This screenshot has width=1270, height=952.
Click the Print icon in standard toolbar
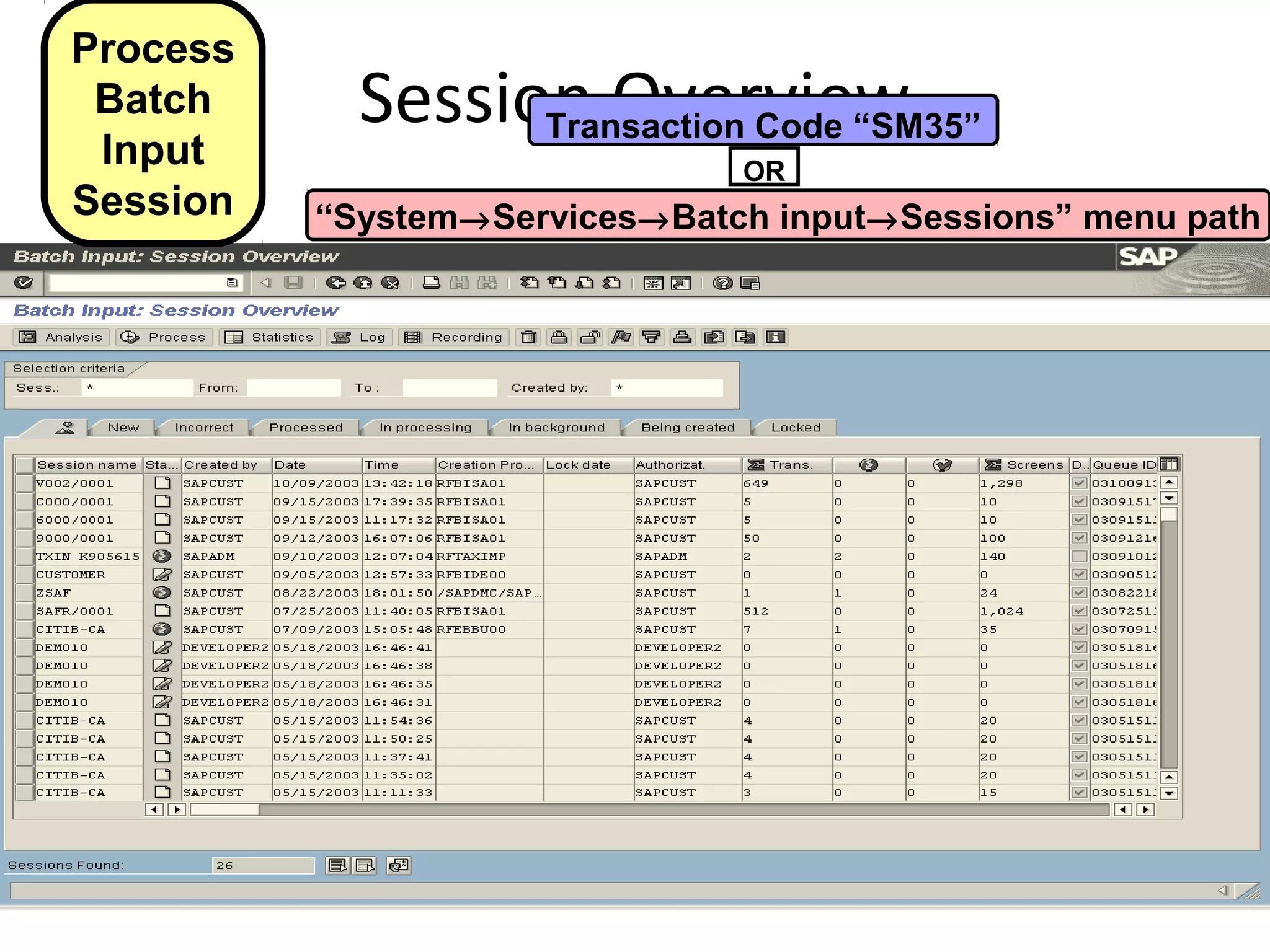[432, 283]
